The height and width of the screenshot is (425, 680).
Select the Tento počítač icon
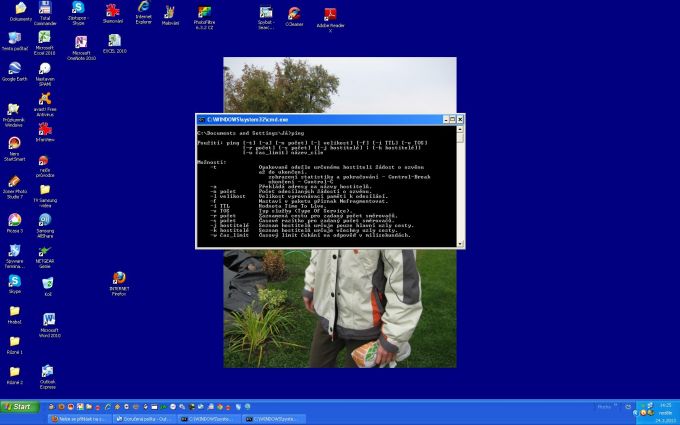click(x=15, y=38)
